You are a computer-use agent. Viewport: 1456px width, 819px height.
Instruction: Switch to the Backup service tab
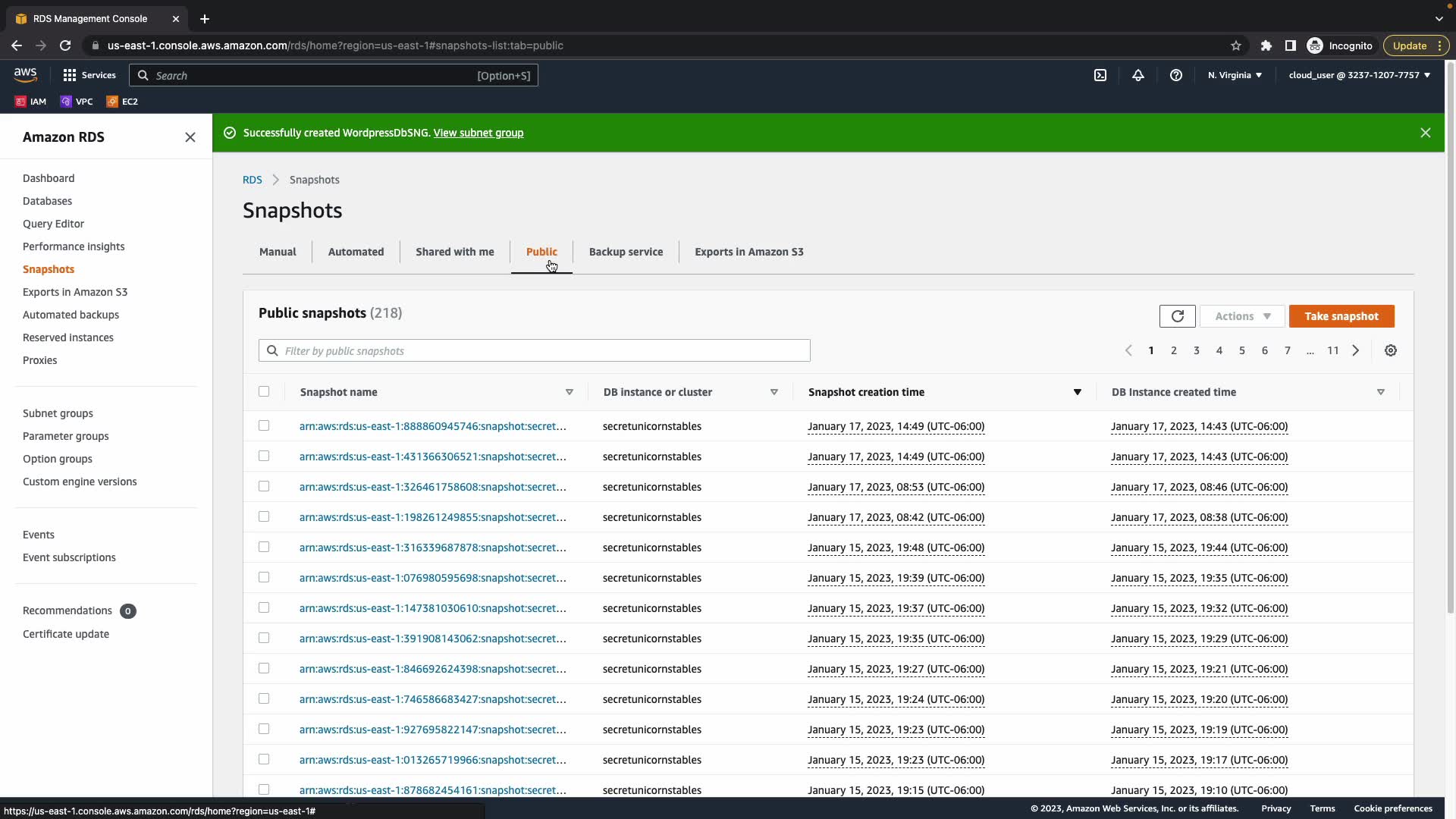626,252
